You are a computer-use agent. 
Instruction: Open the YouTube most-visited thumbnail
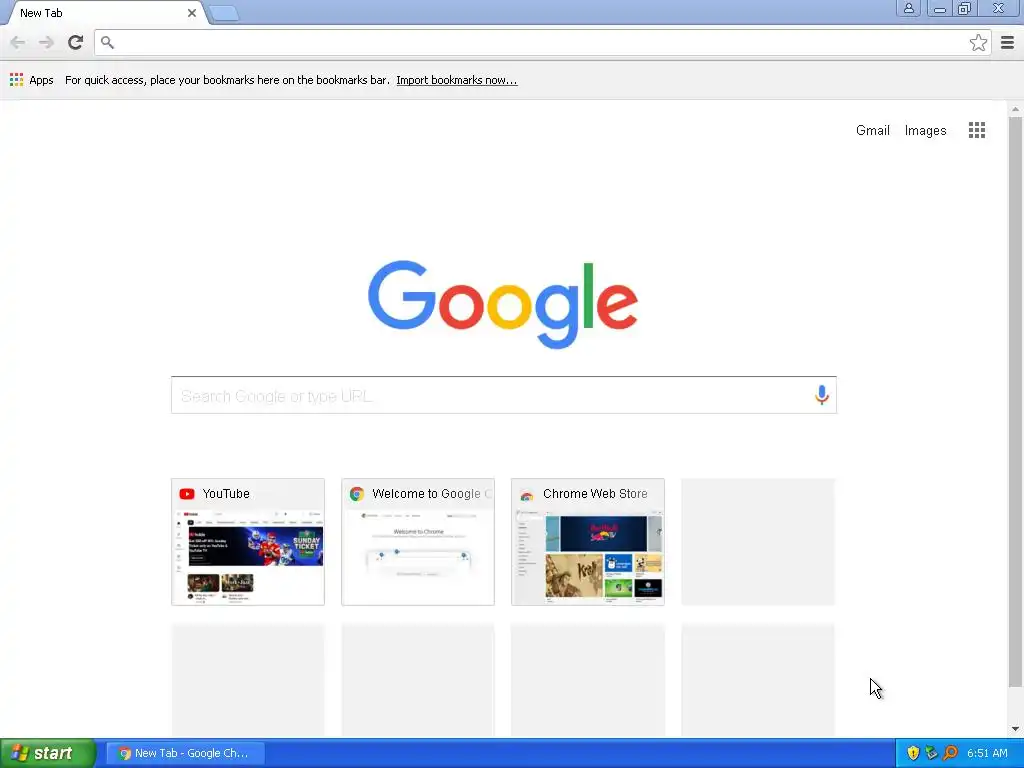coord(248,542)
